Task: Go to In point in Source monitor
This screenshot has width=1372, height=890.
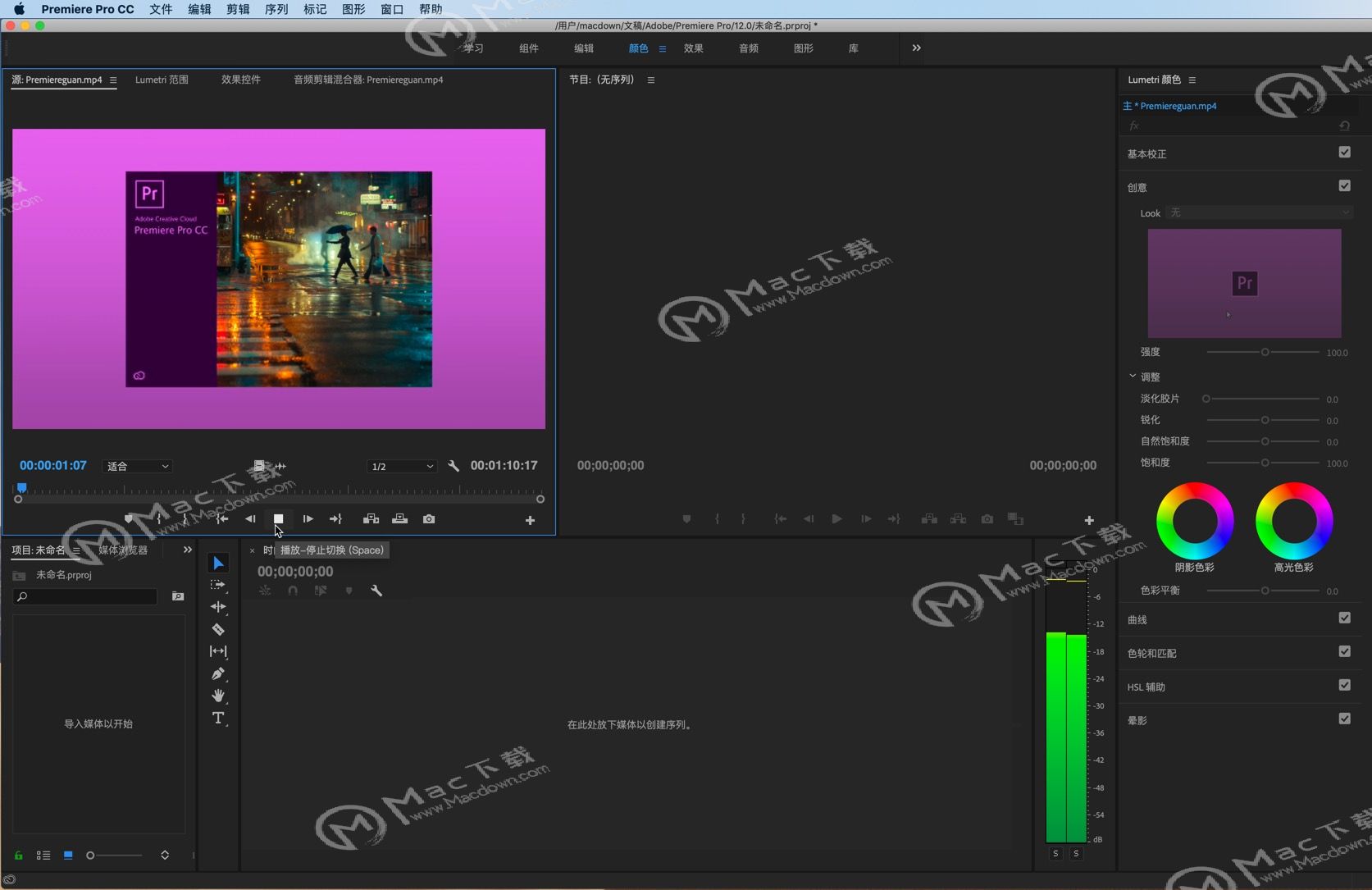Action: 221,519
